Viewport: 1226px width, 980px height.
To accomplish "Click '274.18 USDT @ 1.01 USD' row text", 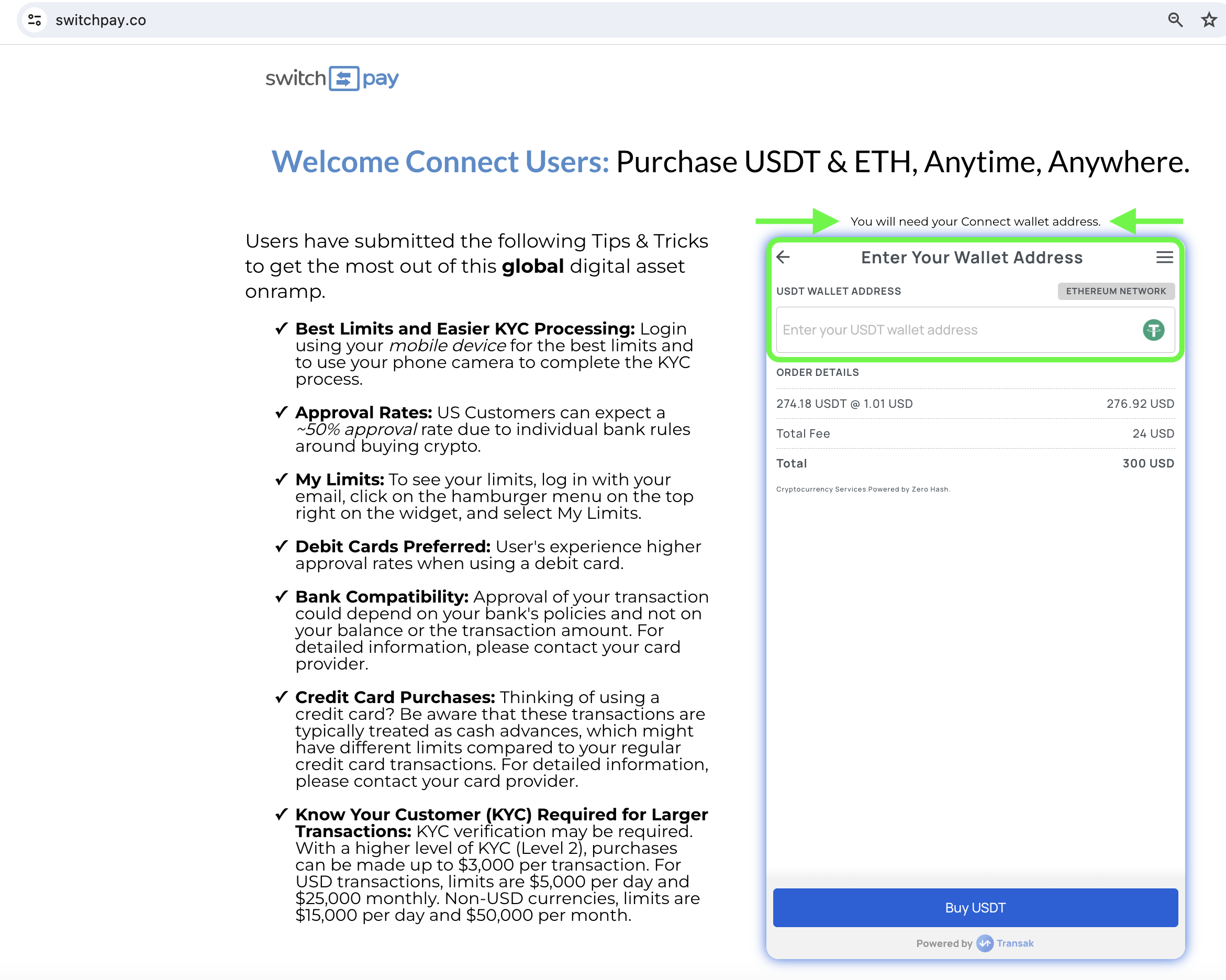I will (x=844, y=404).
